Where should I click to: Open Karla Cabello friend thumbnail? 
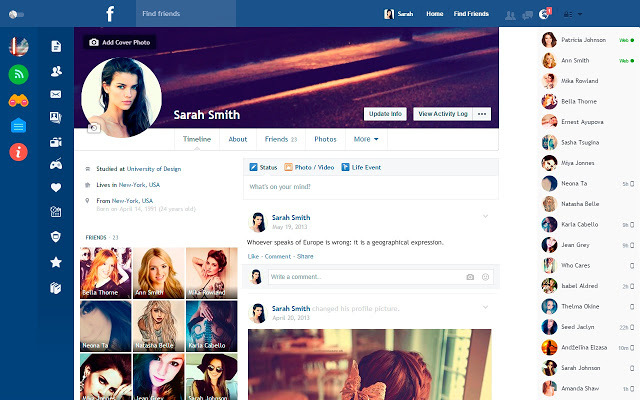(x=211, y=326)
